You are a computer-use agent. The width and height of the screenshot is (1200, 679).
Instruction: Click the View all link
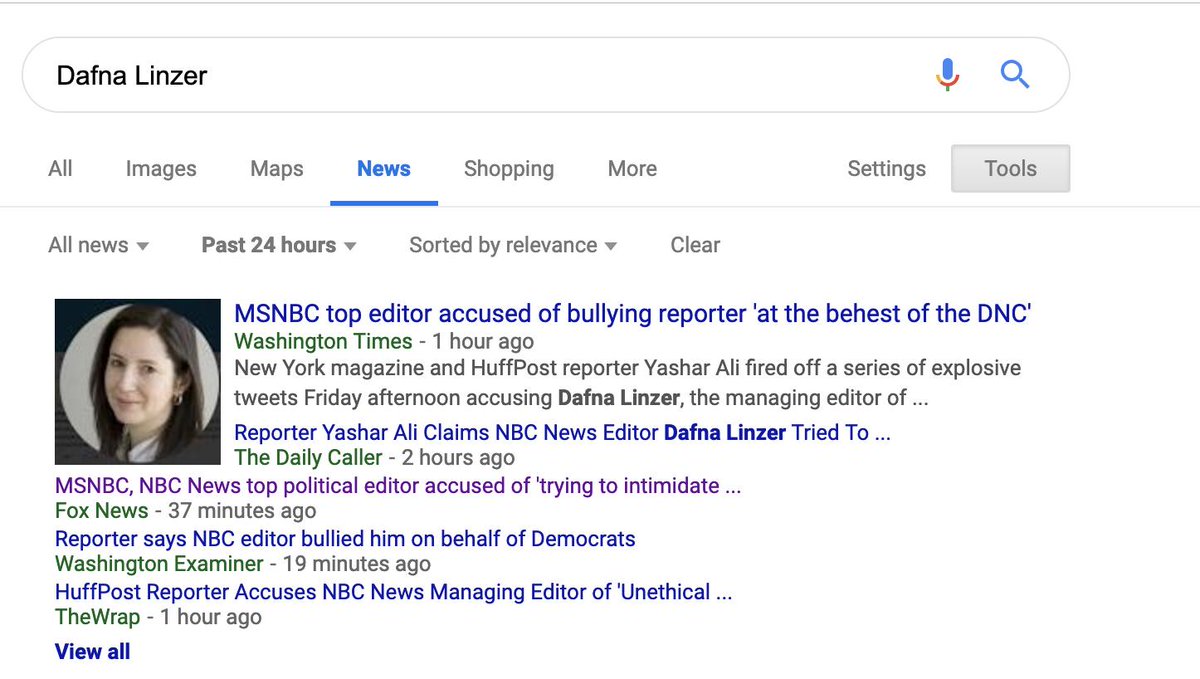(92, 652)
